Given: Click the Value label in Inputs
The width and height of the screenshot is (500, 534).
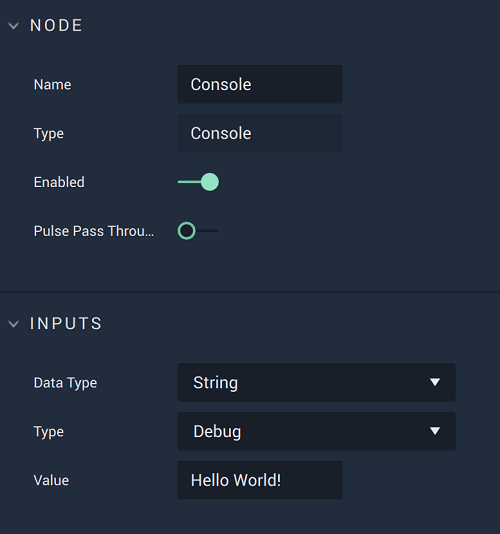Looking at the screenshot, I should point(51,481).
